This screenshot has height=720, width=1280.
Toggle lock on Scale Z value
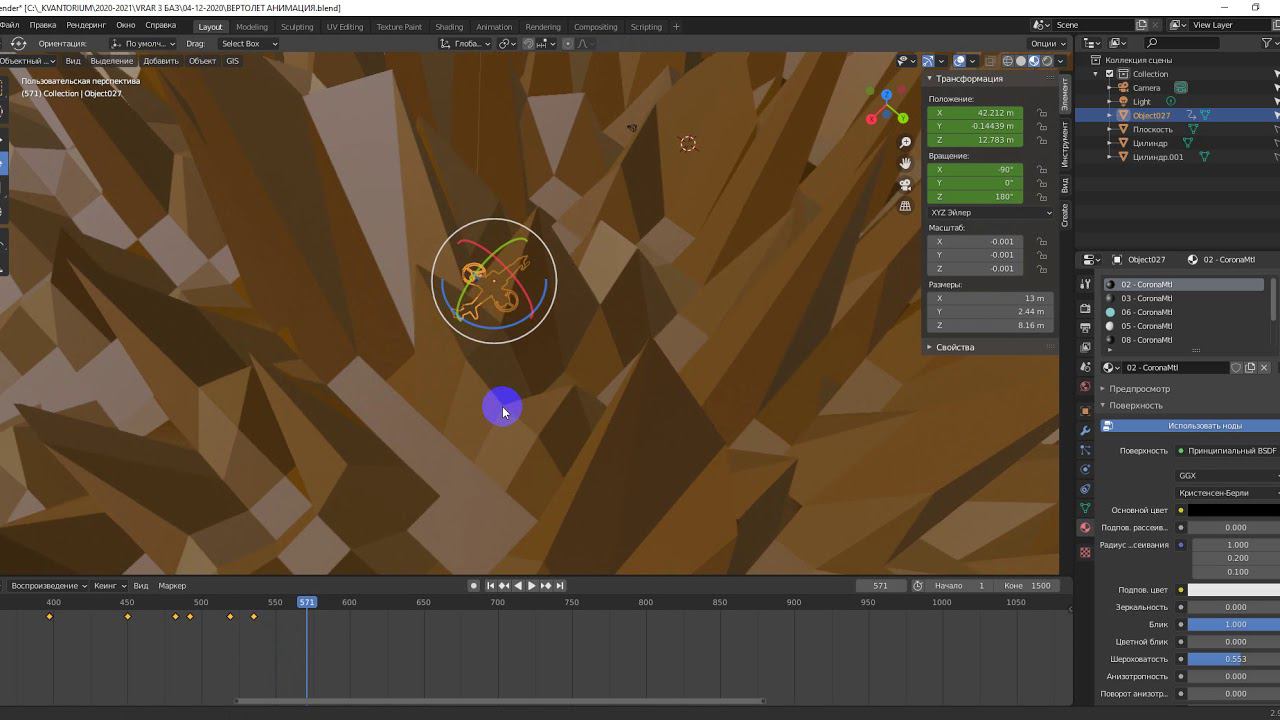1042,269
